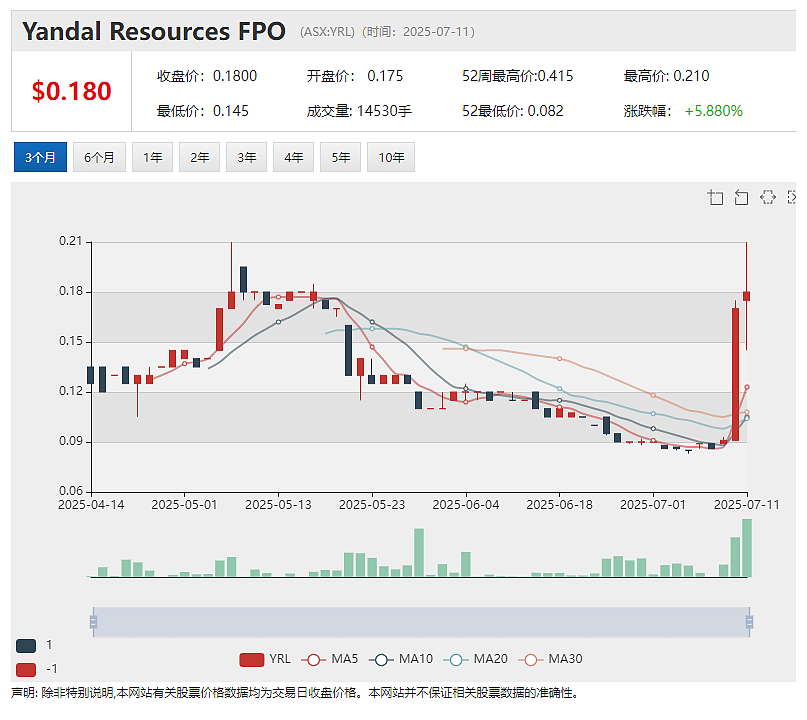Screen dimensions: 807x720
Task: Click the large red $0.180 price
Action: click(x=72, y=91)
